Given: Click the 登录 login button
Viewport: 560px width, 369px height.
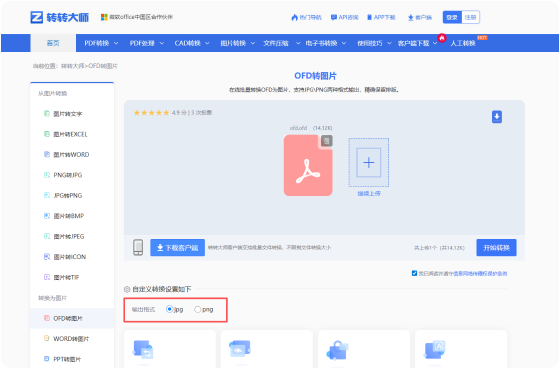Looking at the screenshot, I should 452,17.
